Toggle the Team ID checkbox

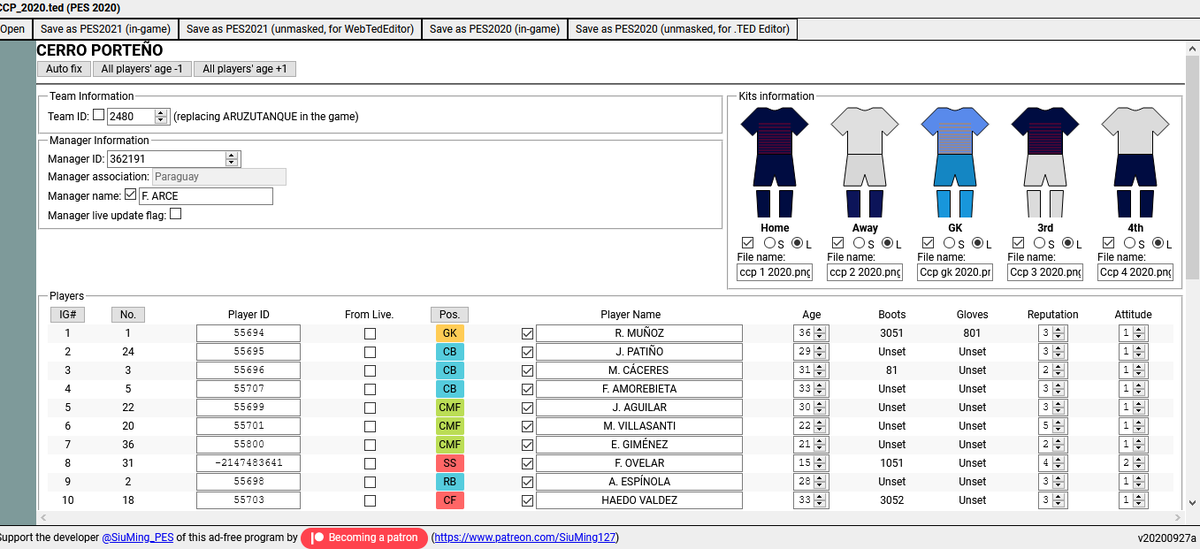pos(98,115)
